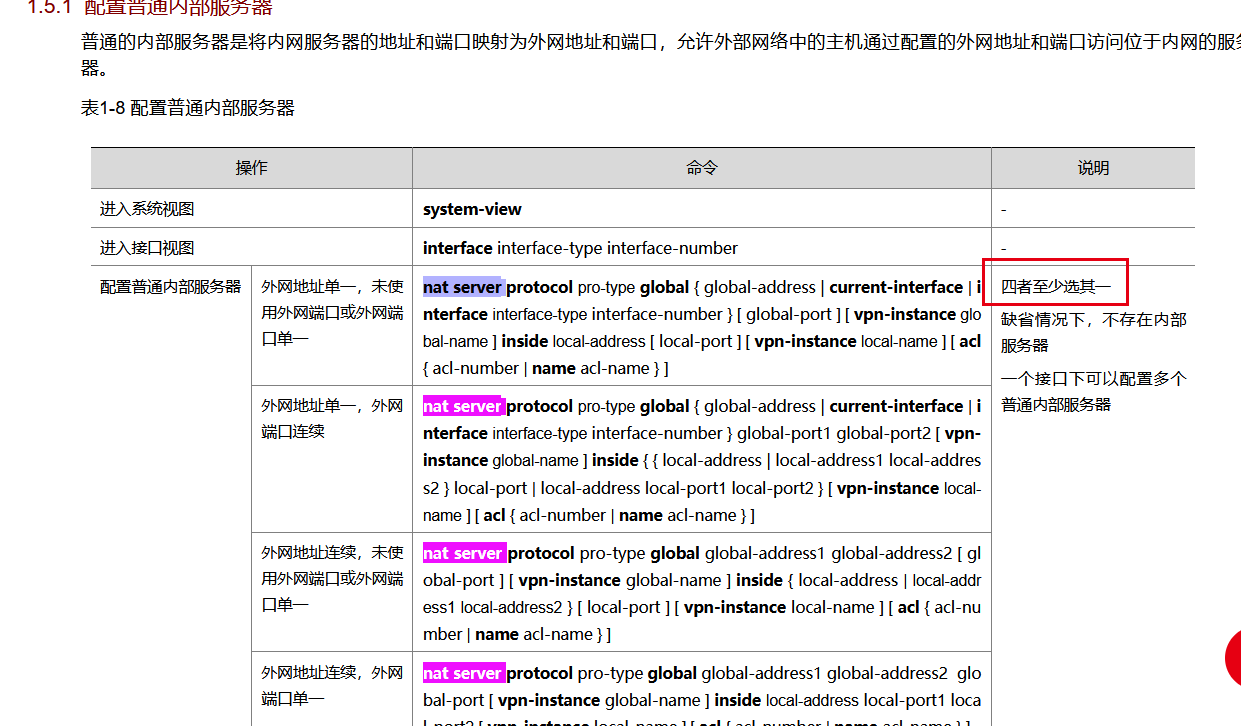Click 'nat server' in the 外网地址单一，外网端口连续 row
The width and height of the screenshot is (1241, 726).
462,406
